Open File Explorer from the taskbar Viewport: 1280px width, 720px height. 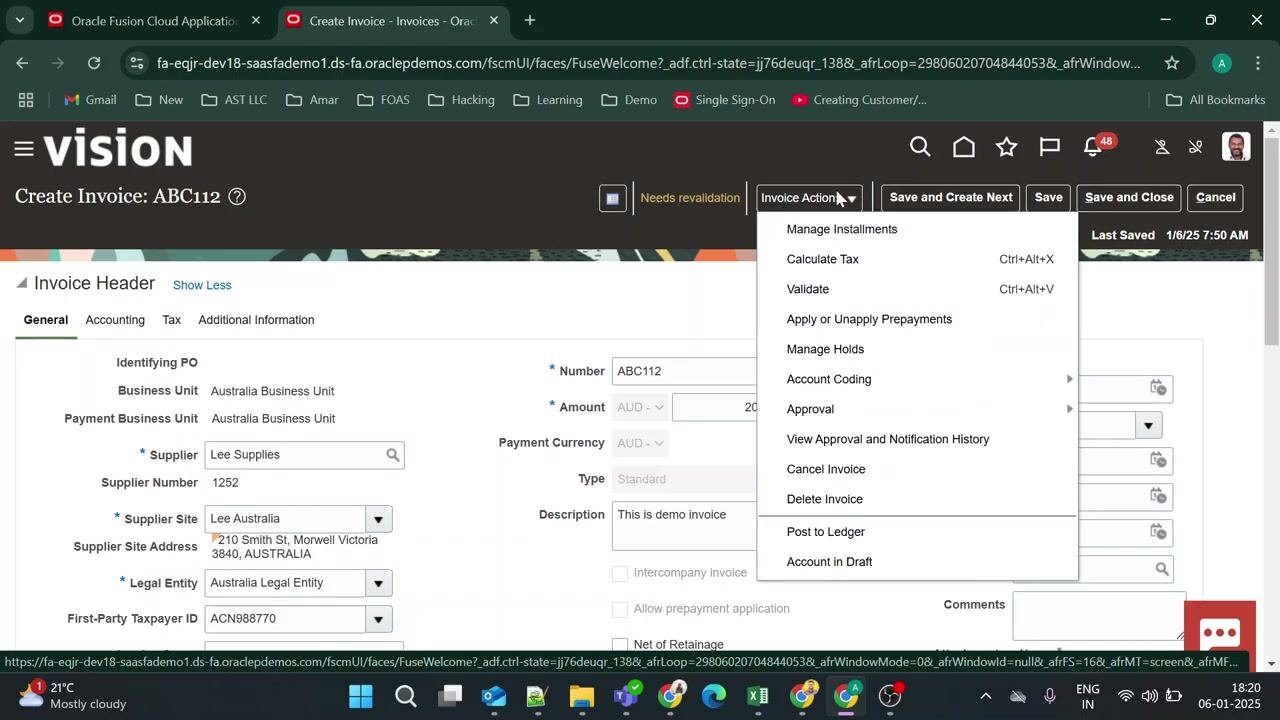pos(582,696)
